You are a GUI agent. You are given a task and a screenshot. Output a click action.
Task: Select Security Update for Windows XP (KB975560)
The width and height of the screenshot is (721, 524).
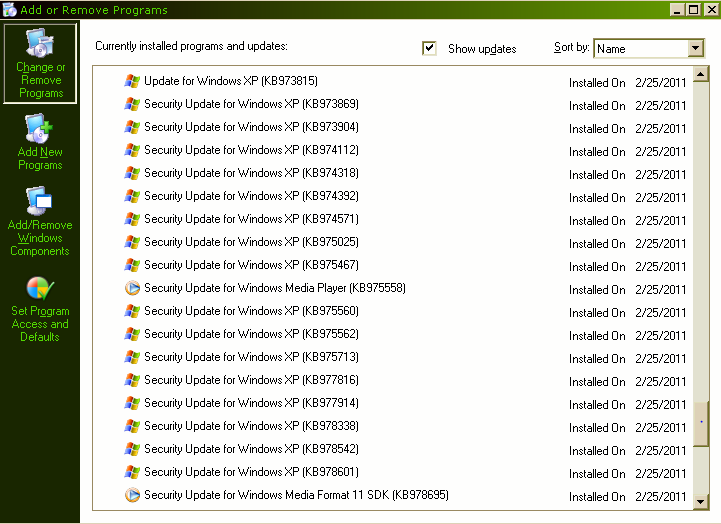point(251,311)
